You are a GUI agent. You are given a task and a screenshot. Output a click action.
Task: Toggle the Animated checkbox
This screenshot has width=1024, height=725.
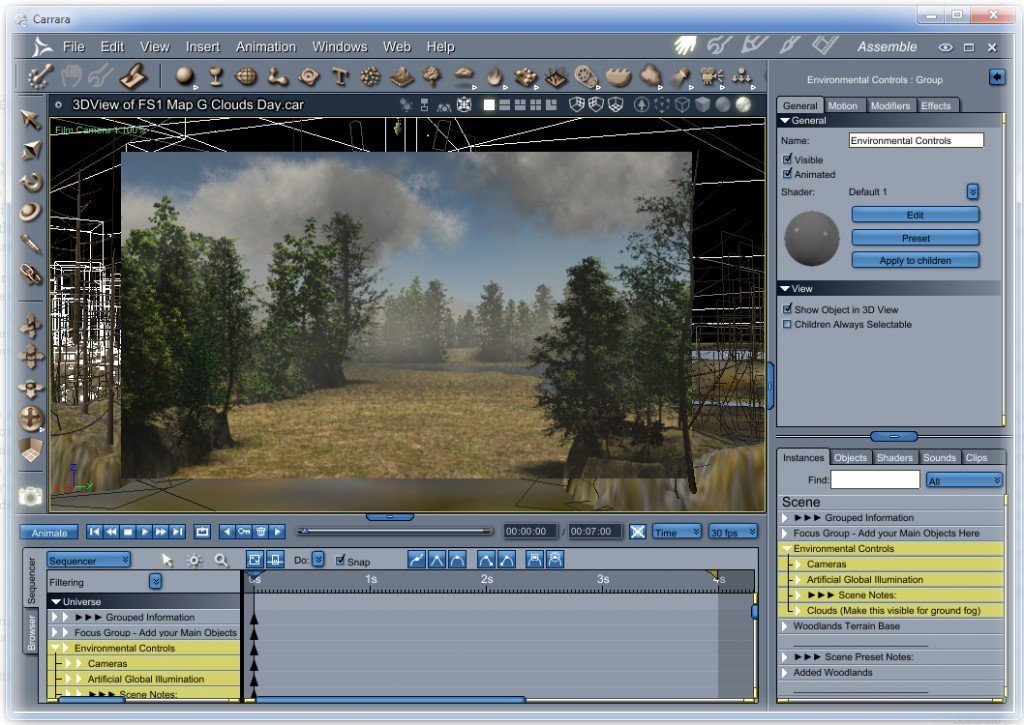[x=787, y=174]
